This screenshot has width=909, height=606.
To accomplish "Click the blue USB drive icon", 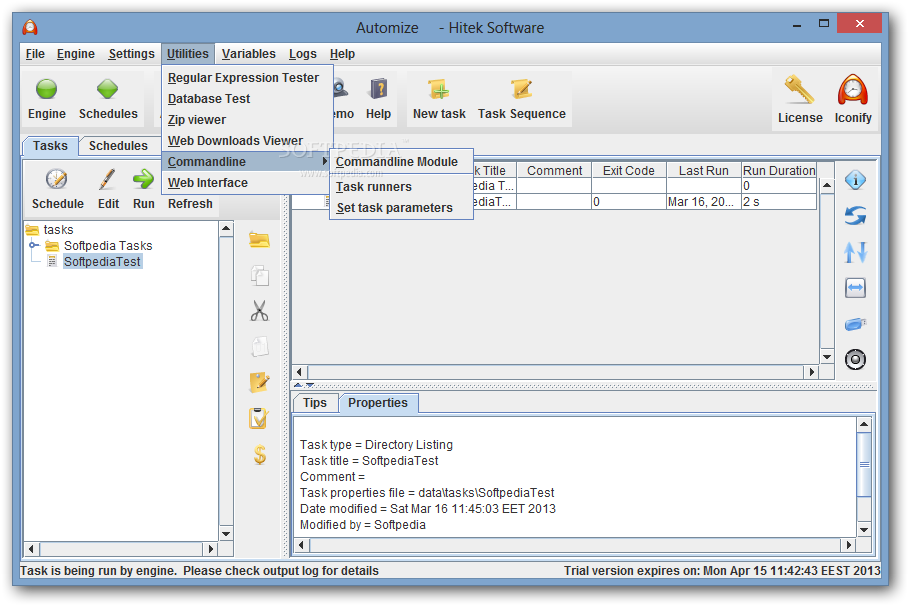I will click(x=855, y=324).
